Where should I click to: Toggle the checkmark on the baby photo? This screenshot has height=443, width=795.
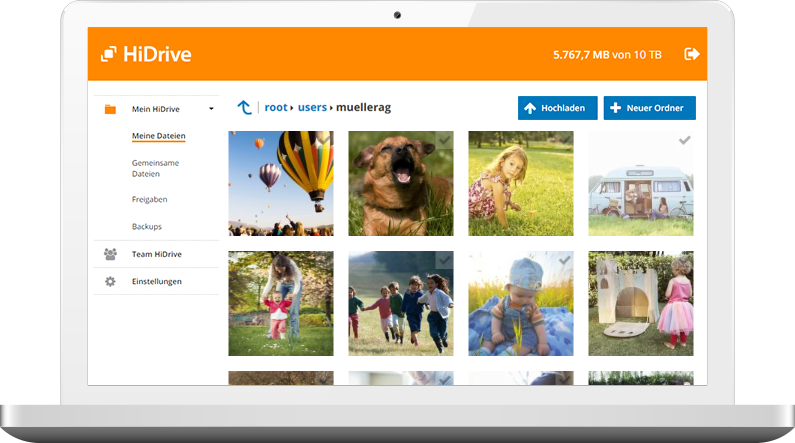[564, 260]
